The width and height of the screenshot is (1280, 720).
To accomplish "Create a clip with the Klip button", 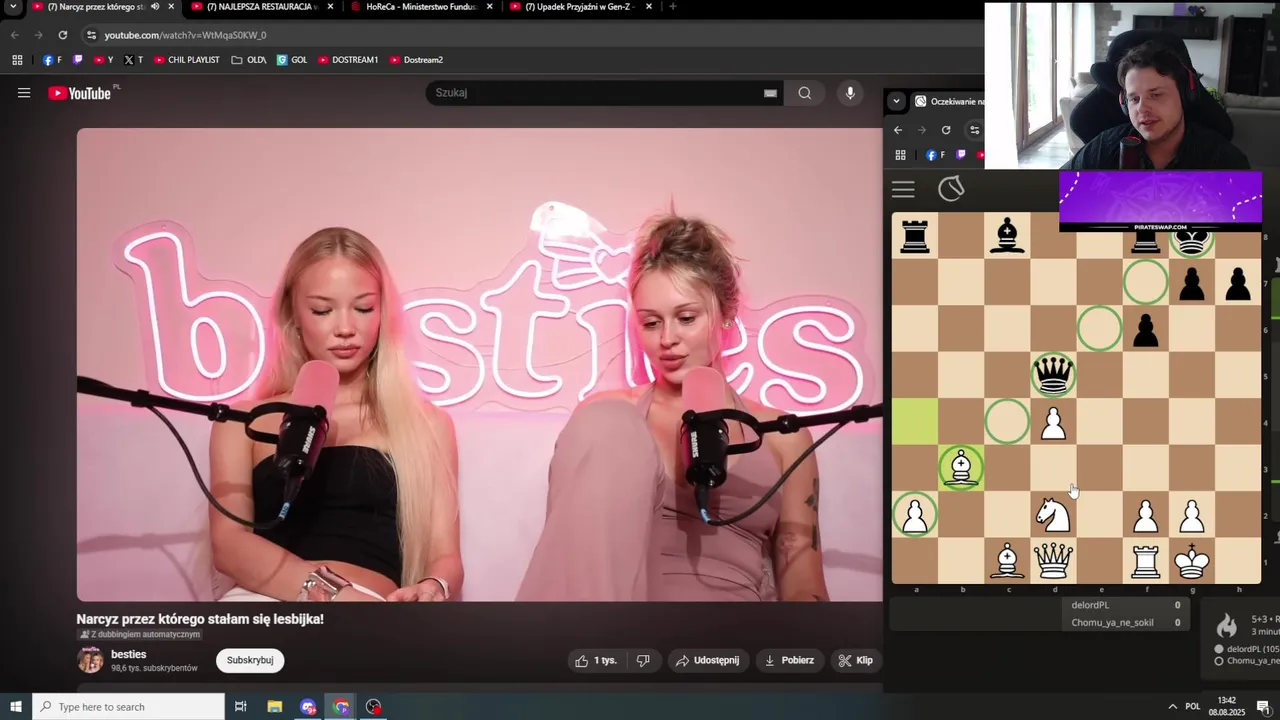I will coord(856,660).
